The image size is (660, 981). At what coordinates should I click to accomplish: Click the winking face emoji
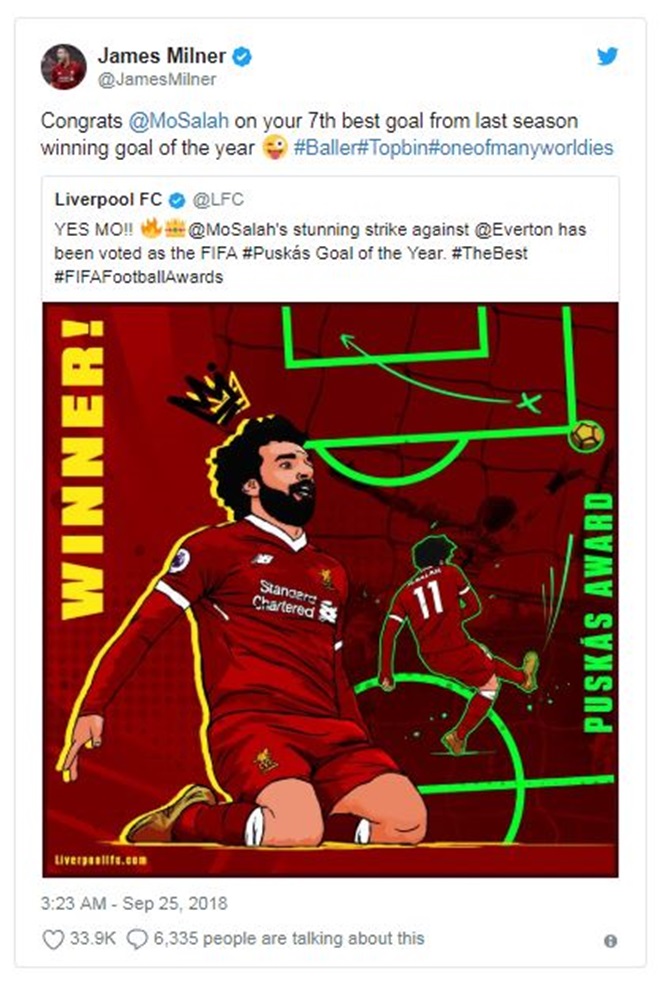click(x=275, y=148)
